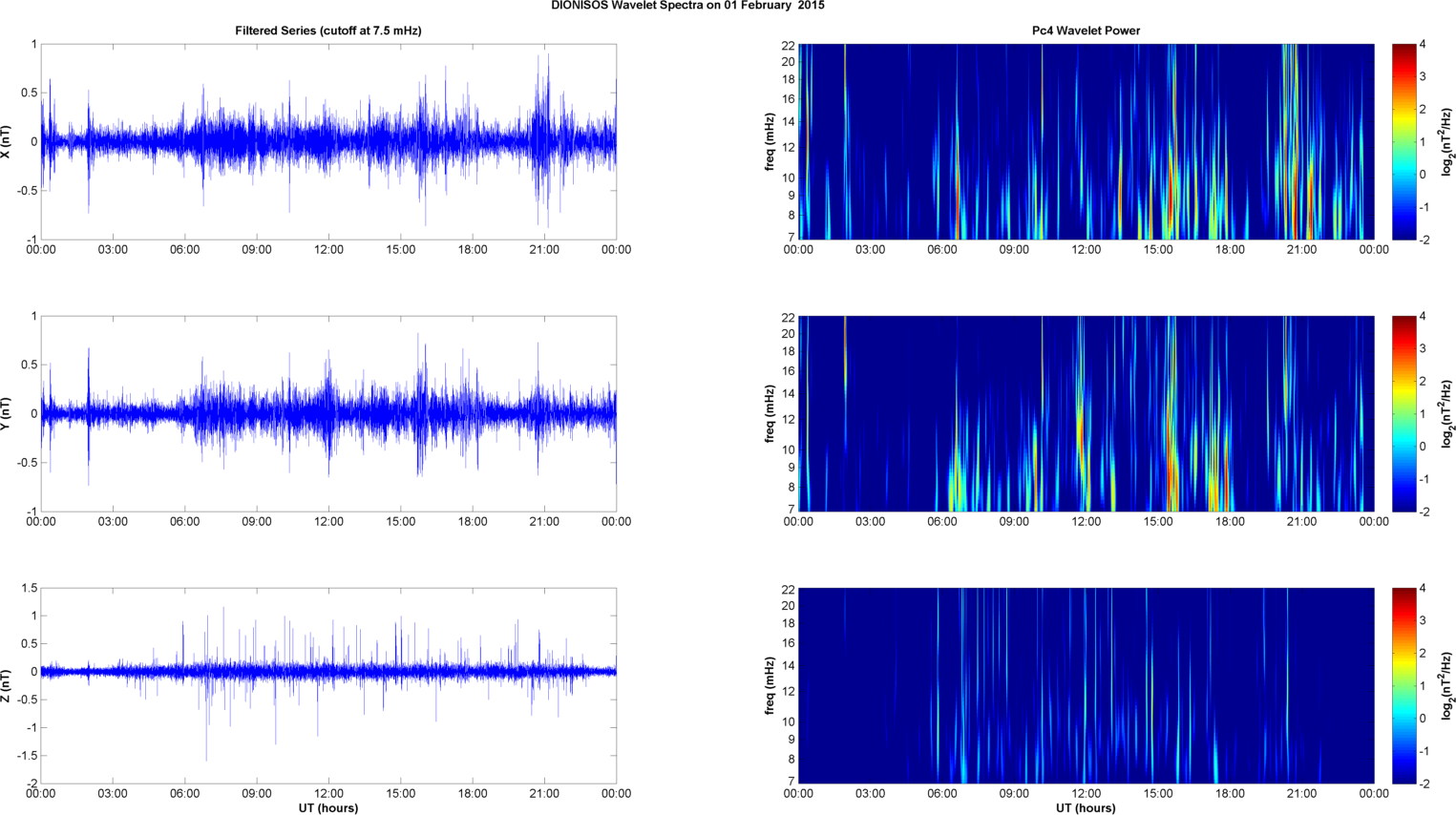Click the colorbar beside the Z wavelet spectrogram
This screenshot has width=1456, height=815.
click(x=1403, y=685)
